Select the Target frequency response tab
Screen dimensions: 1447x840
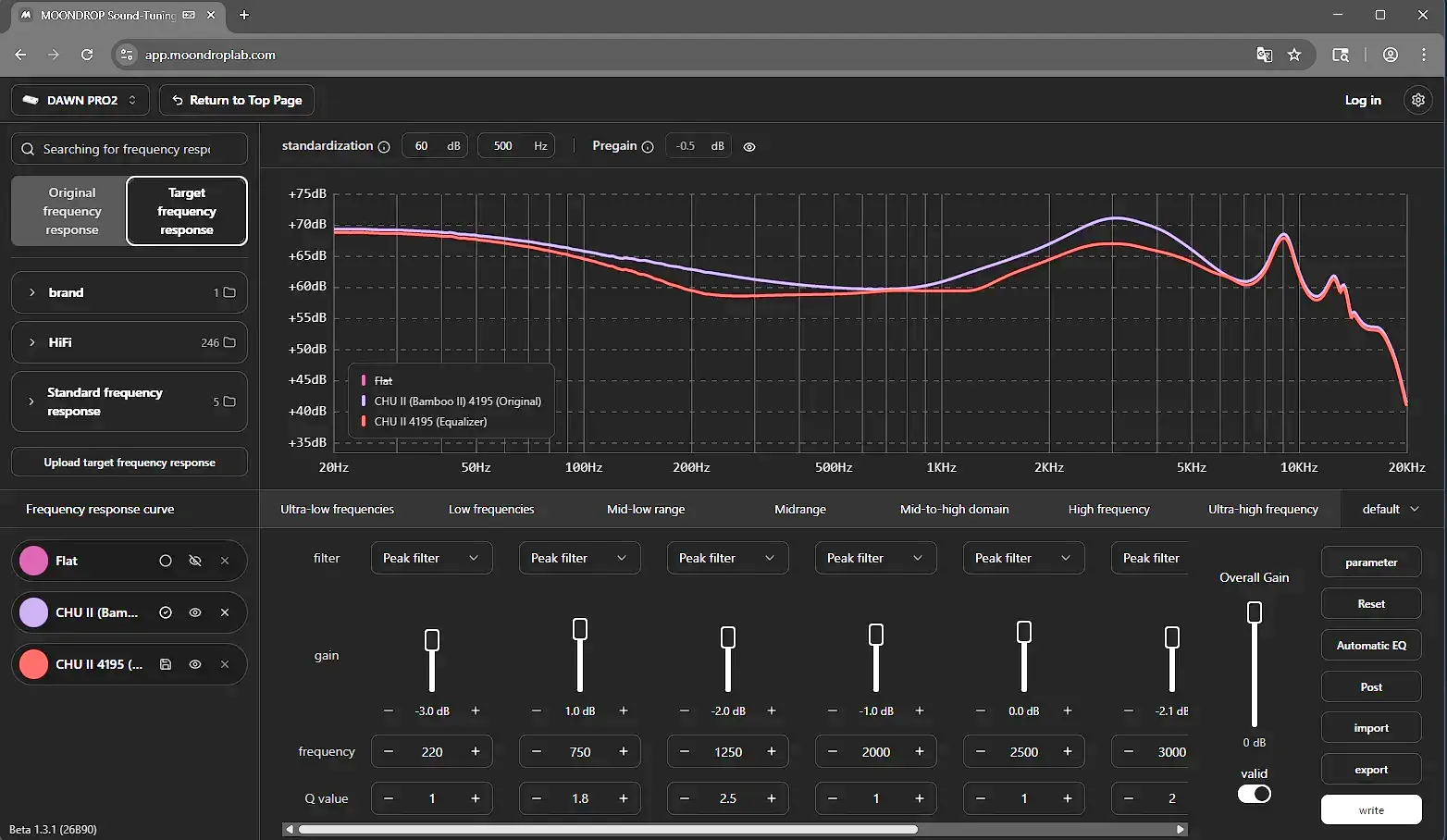coord(187,211)
